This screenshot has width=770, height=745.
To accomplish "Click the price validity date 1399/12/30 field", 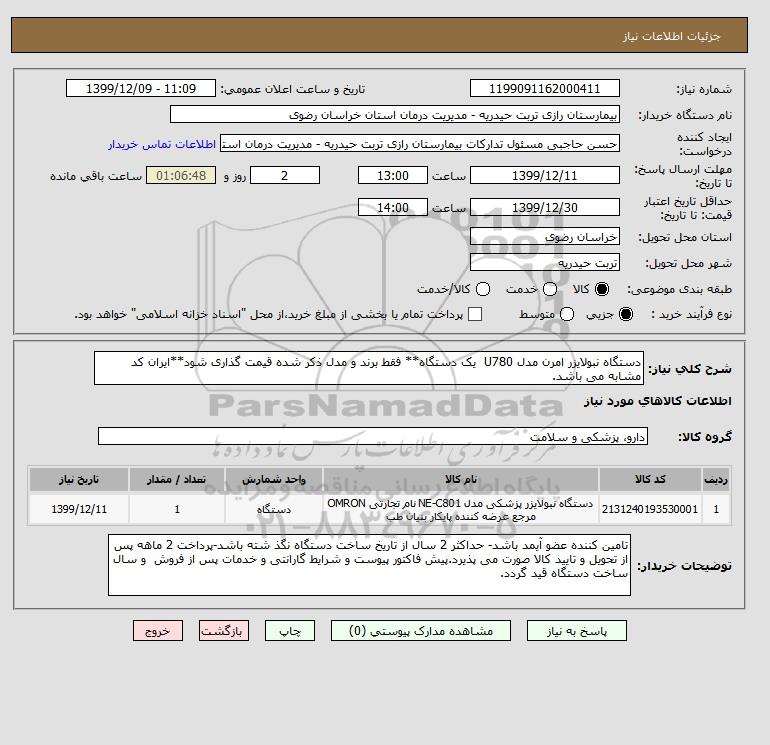I will pyautogui.click(x=545, y=207).
